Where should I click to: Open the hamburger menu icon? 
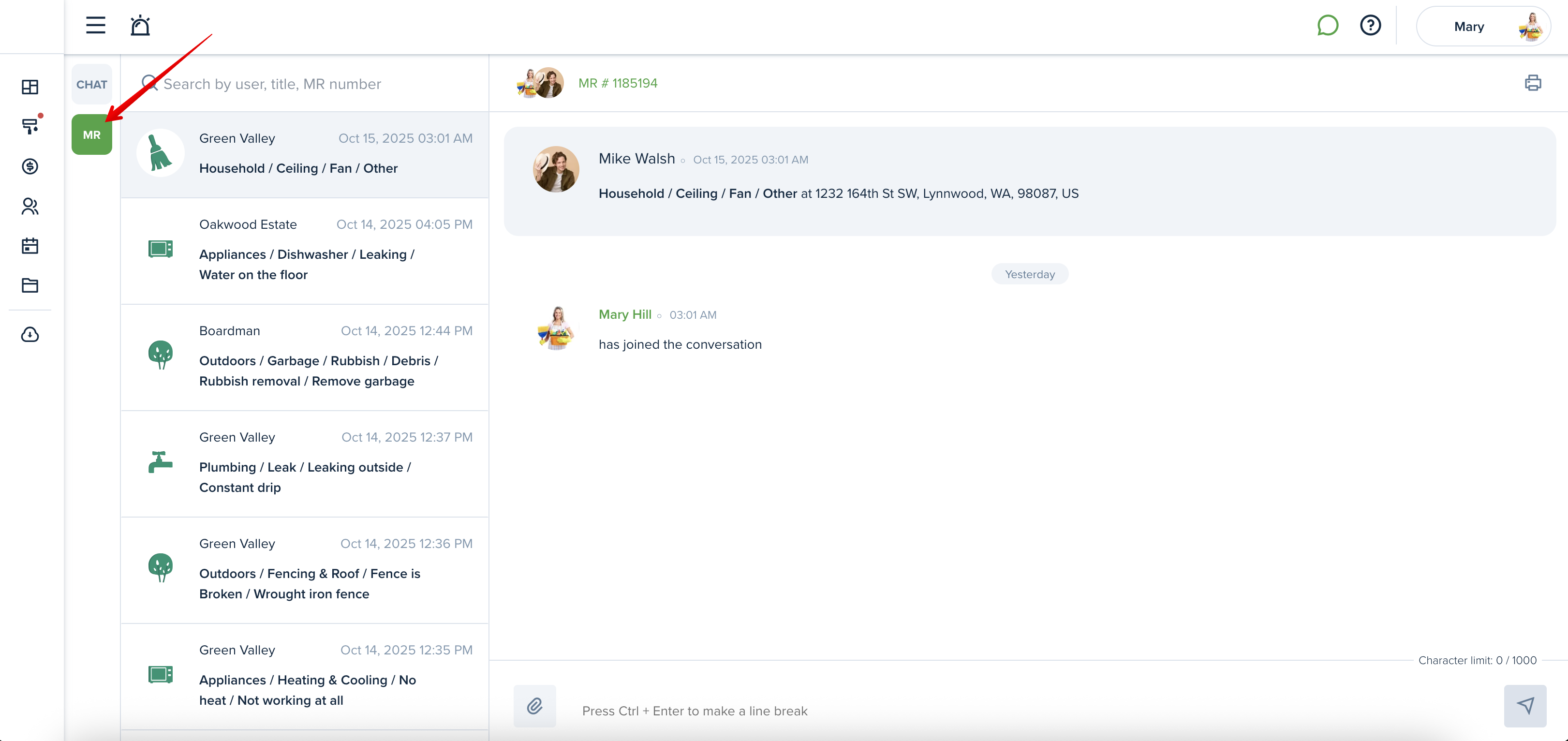coord(96,26)
